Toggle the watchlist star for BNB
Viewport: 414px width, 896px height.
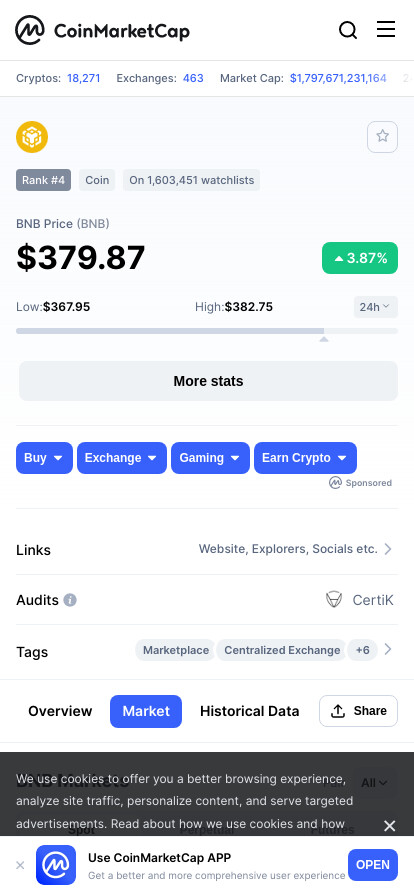point(383,137)
